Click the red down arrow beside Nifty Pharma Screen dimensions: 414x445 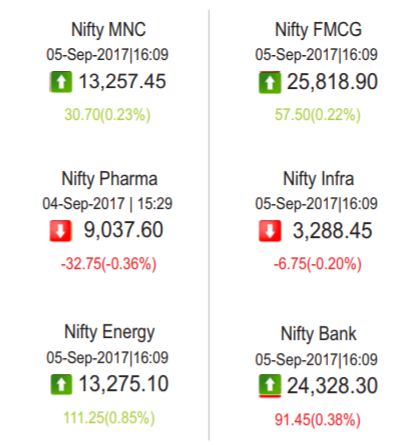tap(61, 231)
